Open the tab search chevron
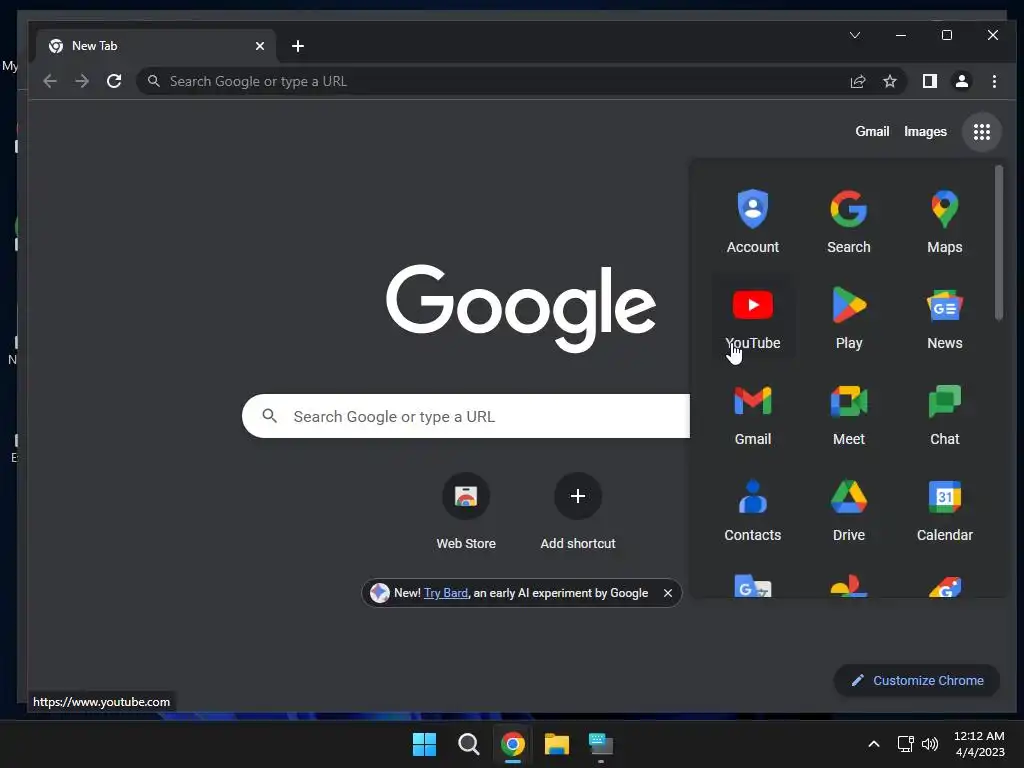This screenshot has width=1024, height=768. tap(854, 35)
